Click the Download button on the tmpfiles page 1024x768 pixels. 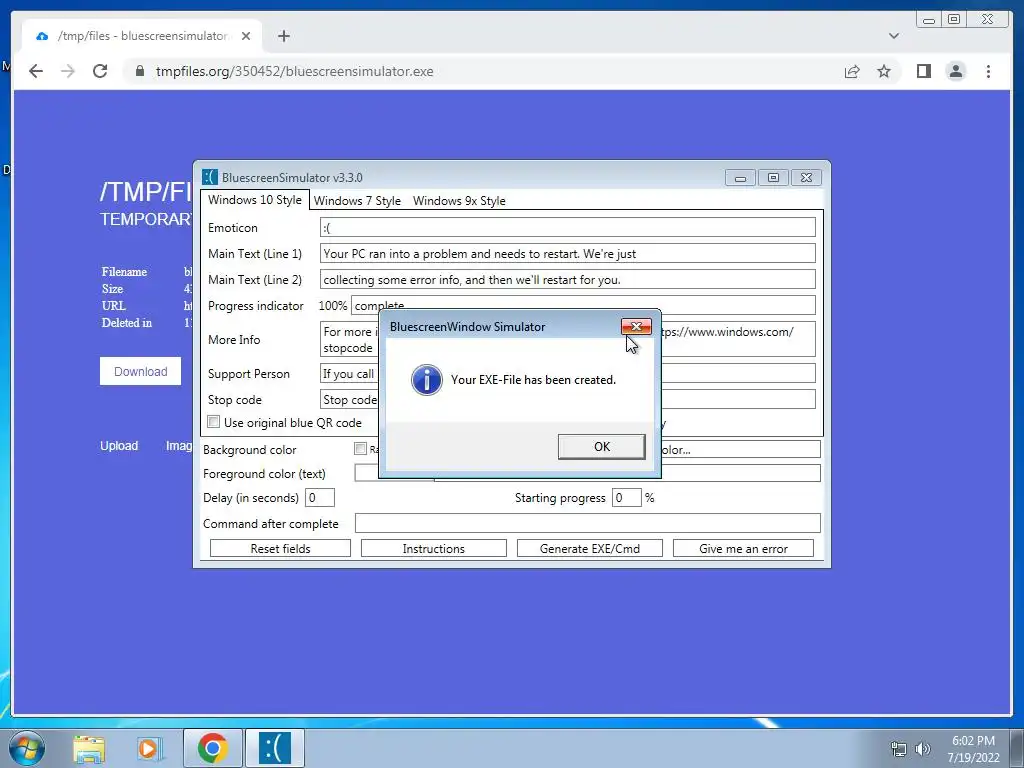point(140,371)
